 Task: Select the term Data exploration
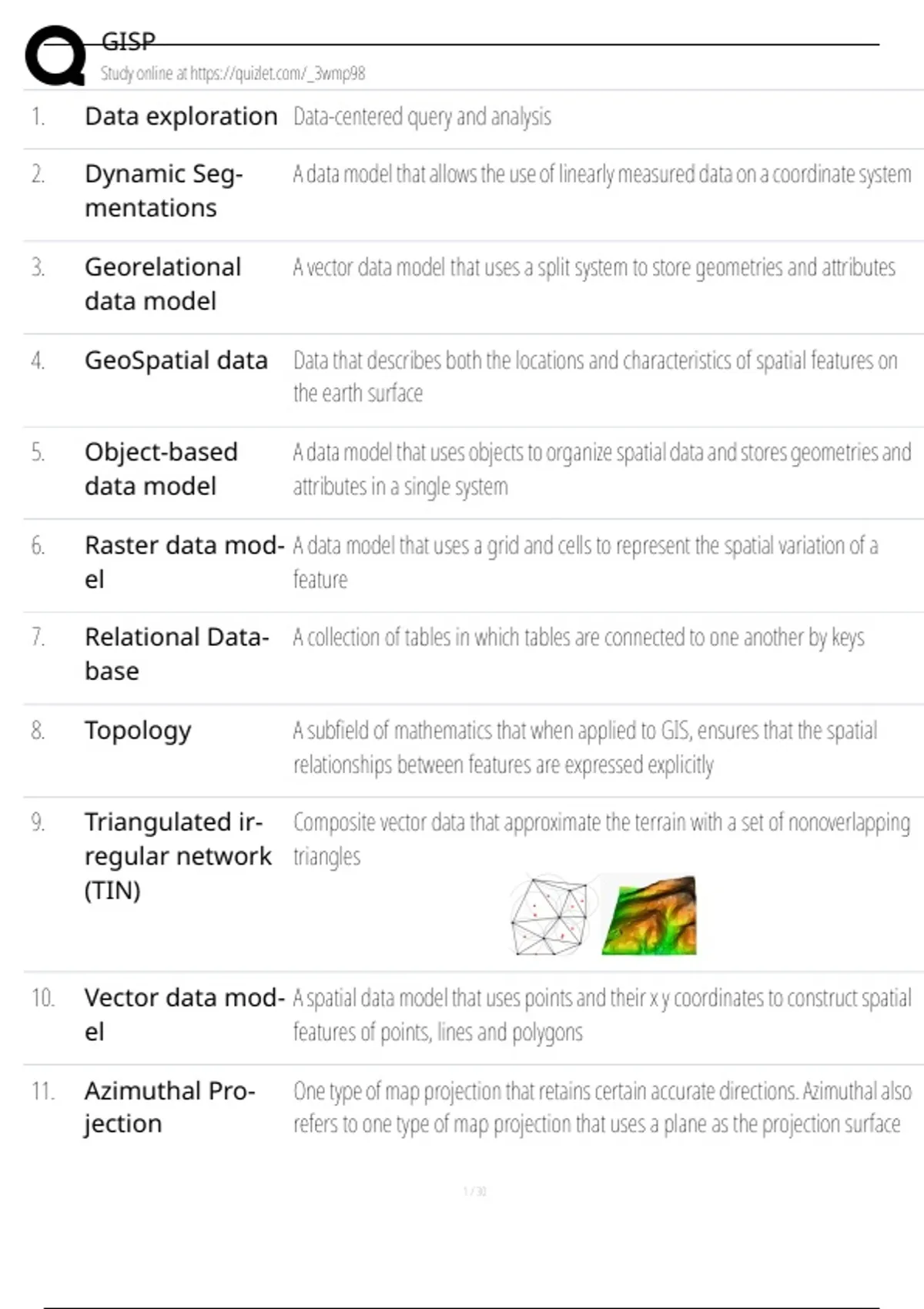[x=181, y=116]
